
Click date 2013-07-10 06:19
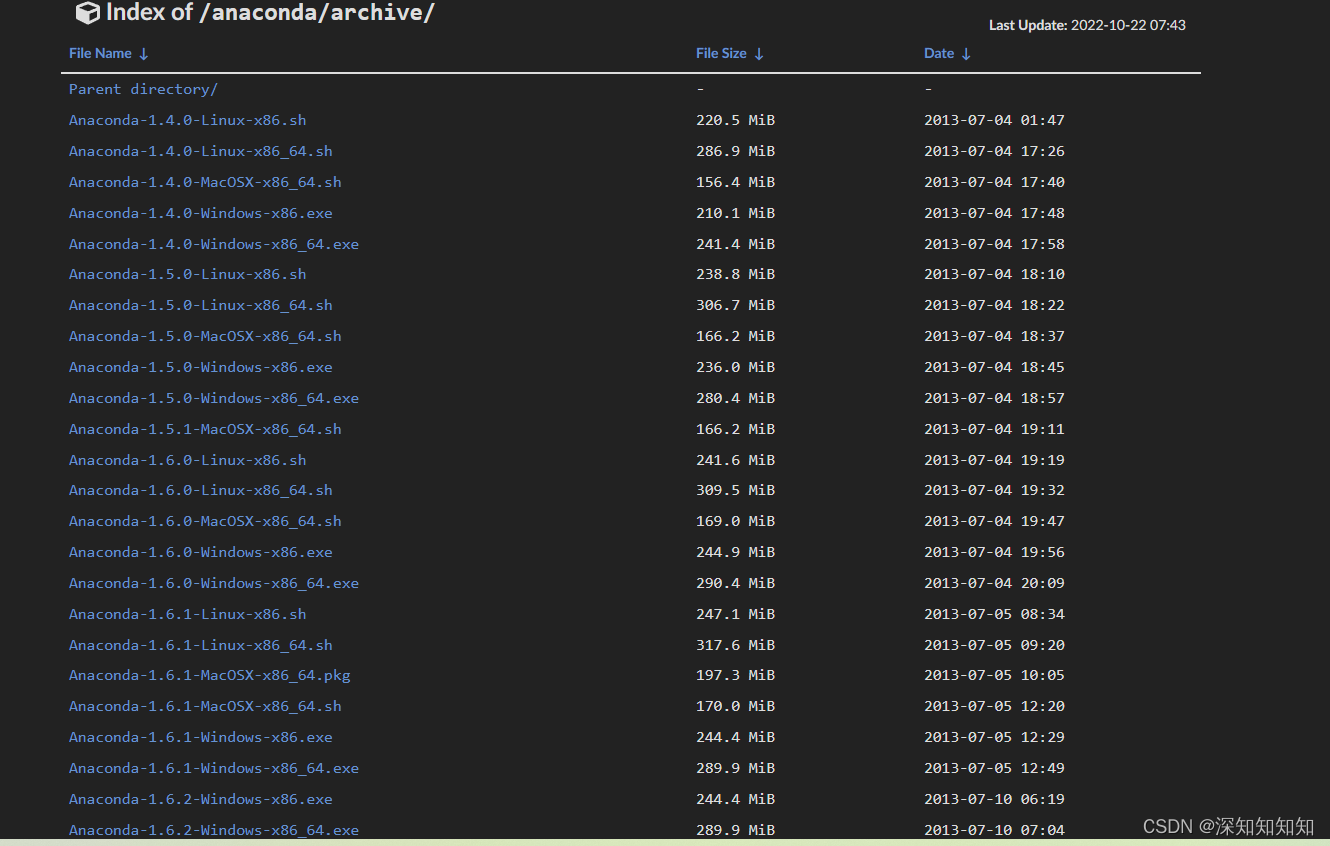coord(994,799)
